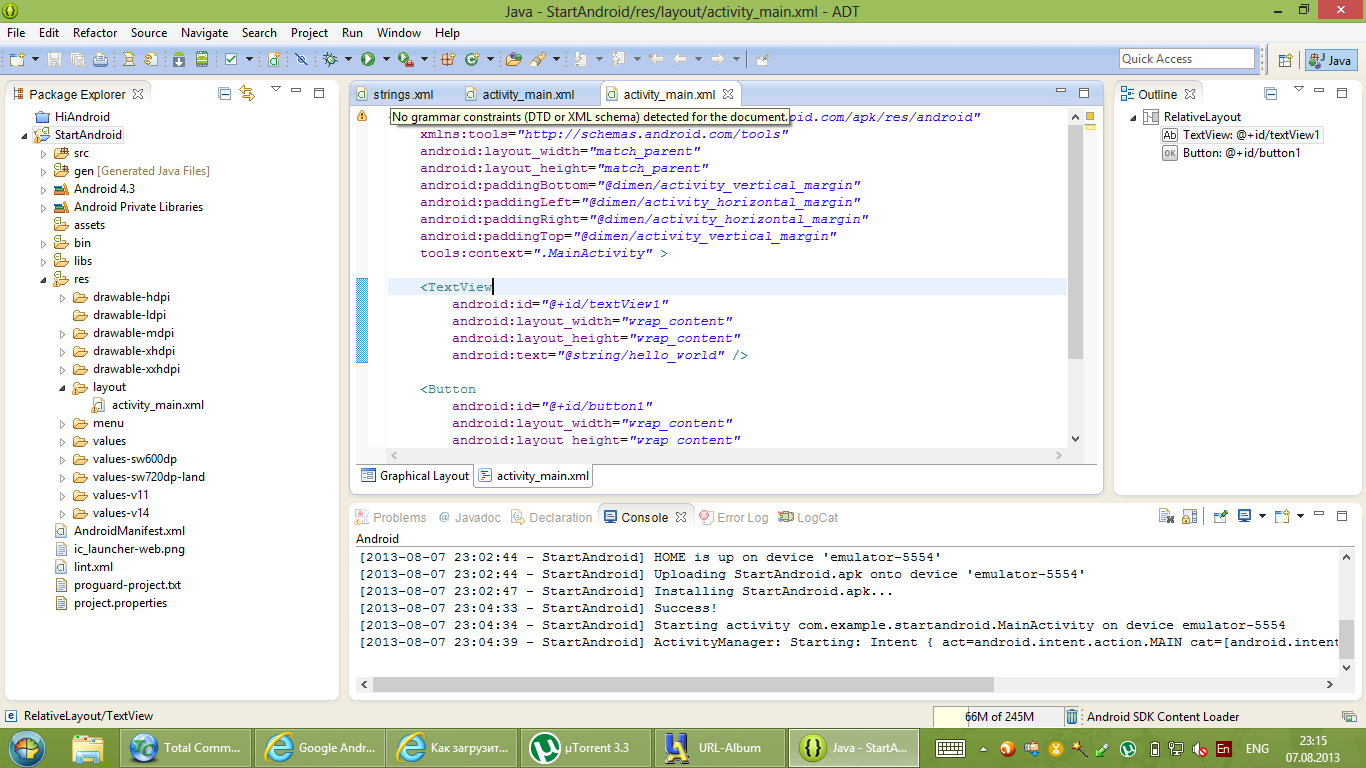Image resolution: width=1366 pixels, height=768 pixels.
Task: Open the Android Virtual Device Manager icon
Action: tap(202, 59)
